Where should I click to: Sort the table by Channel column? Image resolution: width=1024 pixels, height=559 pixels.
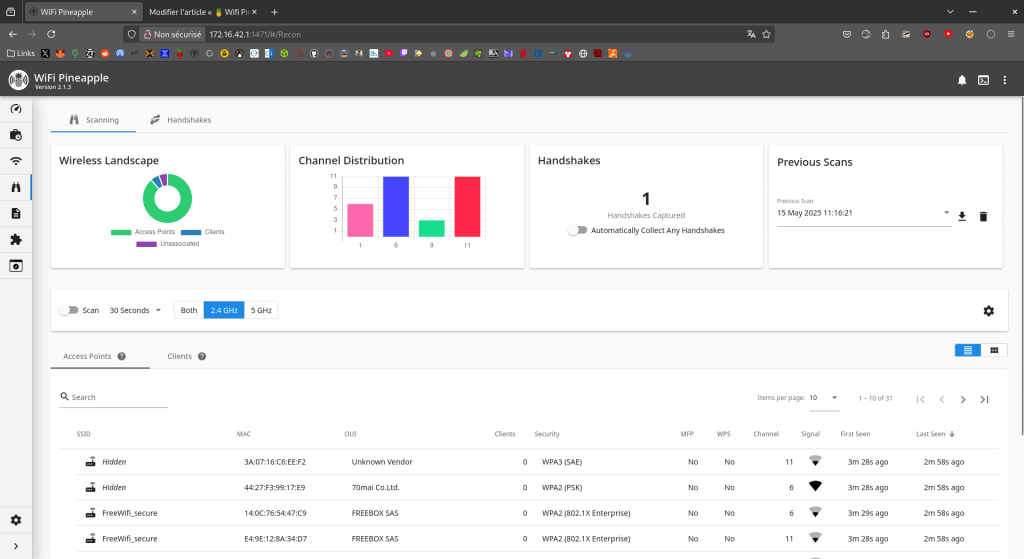click(765, 434)
